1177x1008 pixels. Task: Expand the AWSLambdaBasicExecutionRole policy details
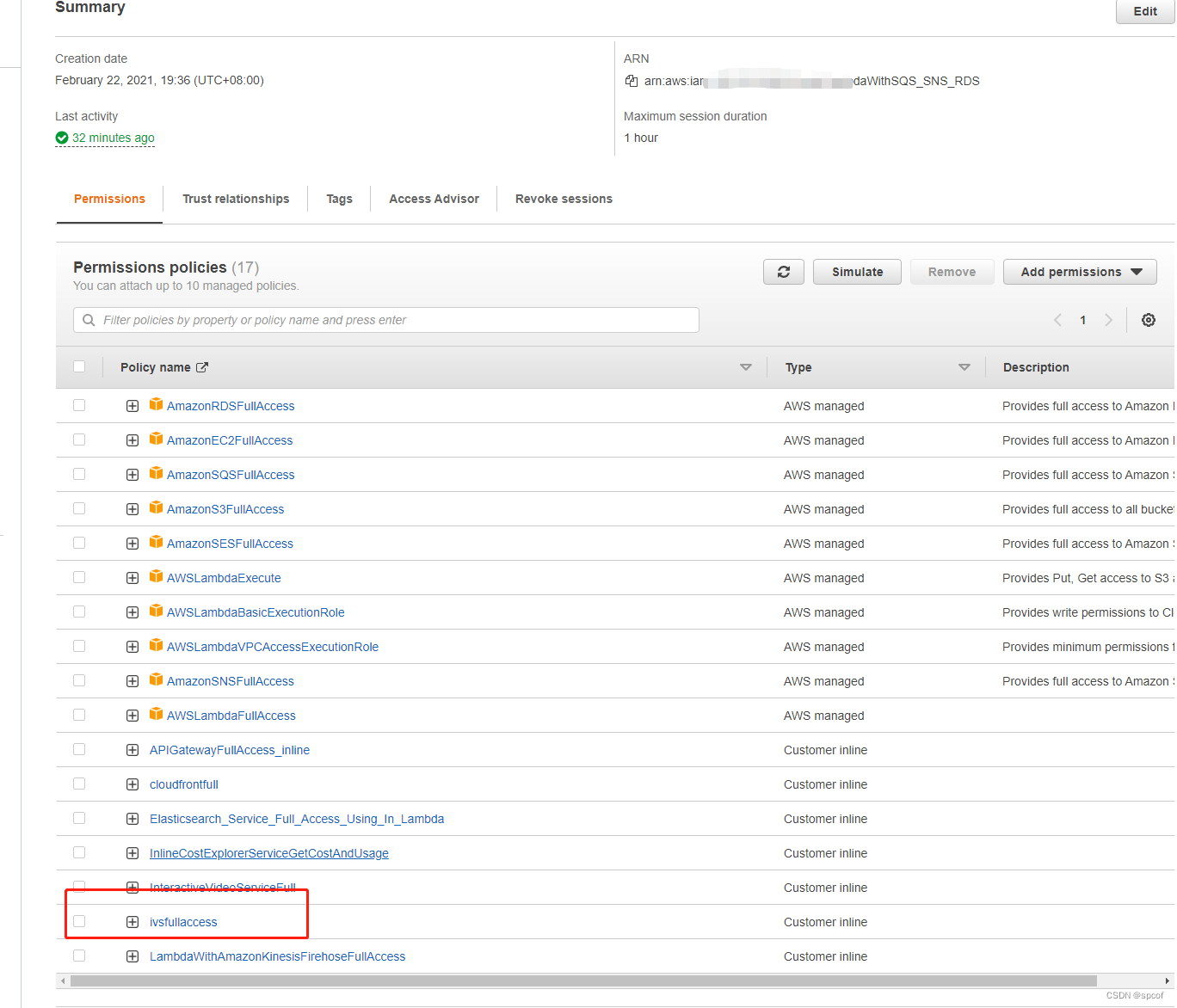(x=132, y=612)
